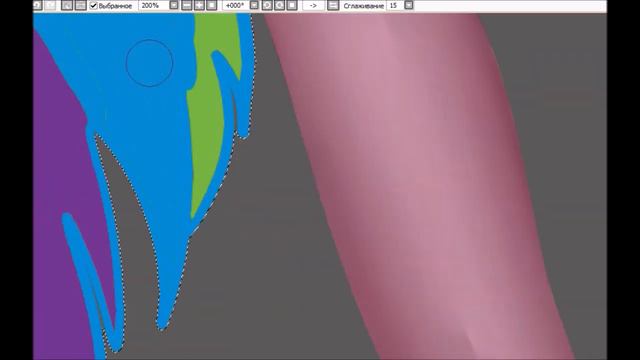Open the rotation angle dropdown
640x360 pixels.
[x=254, y=5]
